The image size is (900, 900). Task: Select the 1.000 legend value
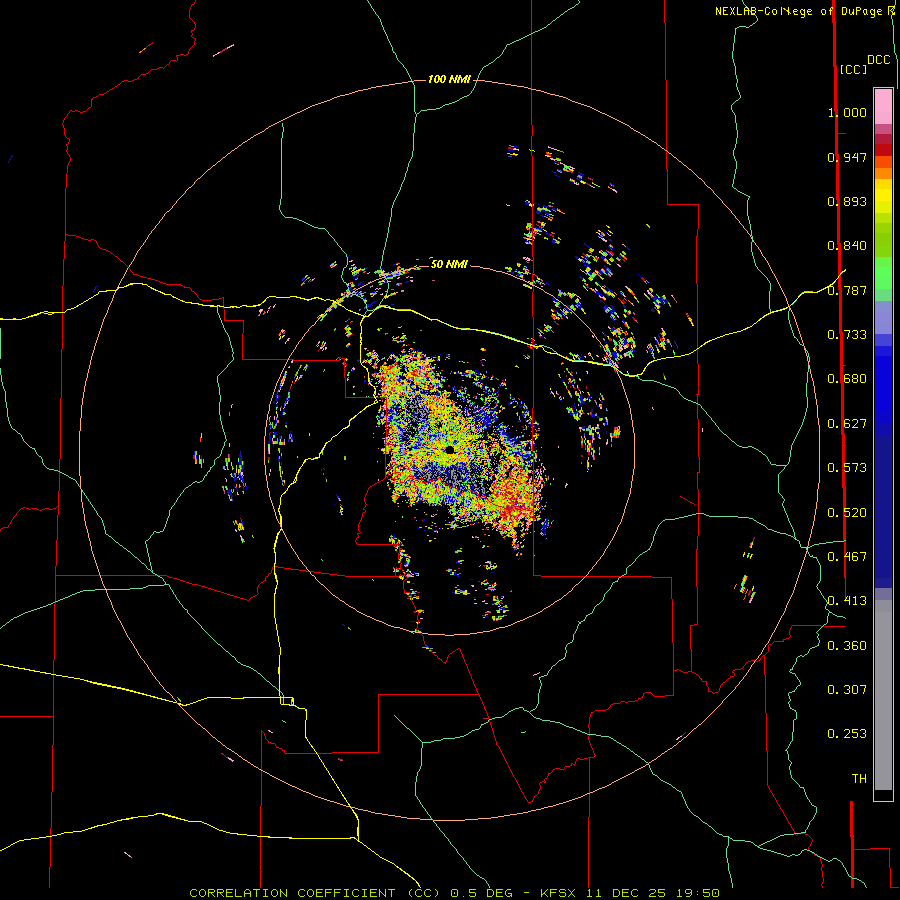(847, 112)
